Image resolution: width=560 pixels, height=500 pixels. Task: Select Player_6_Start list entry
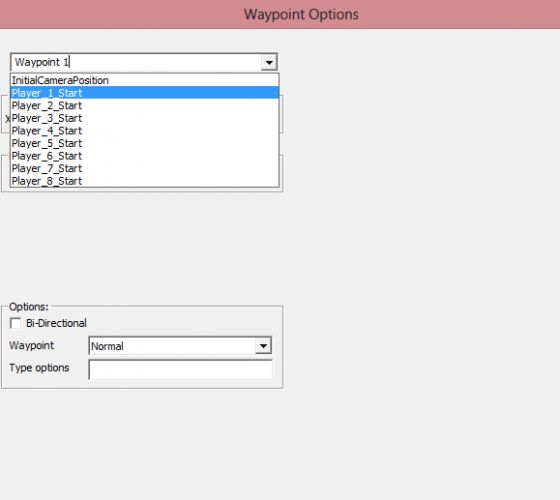[145, 156]
